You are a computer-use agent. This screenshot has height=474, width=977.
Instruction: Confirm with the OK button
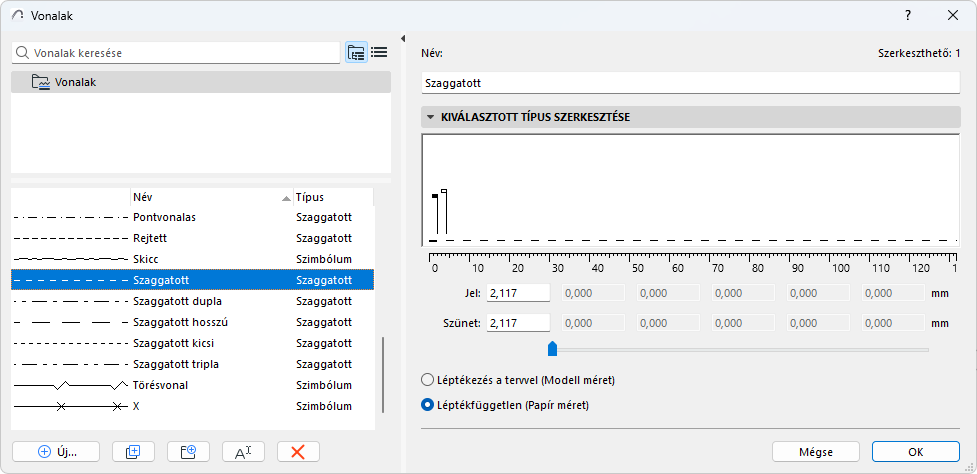915,452
